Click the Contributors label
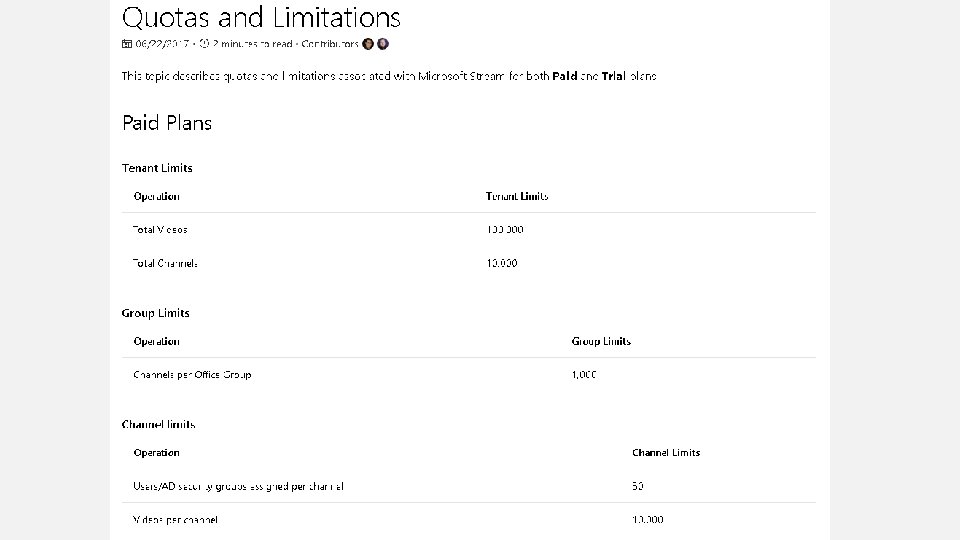Viewport: 960px width, 540px height. pos(330,44)
